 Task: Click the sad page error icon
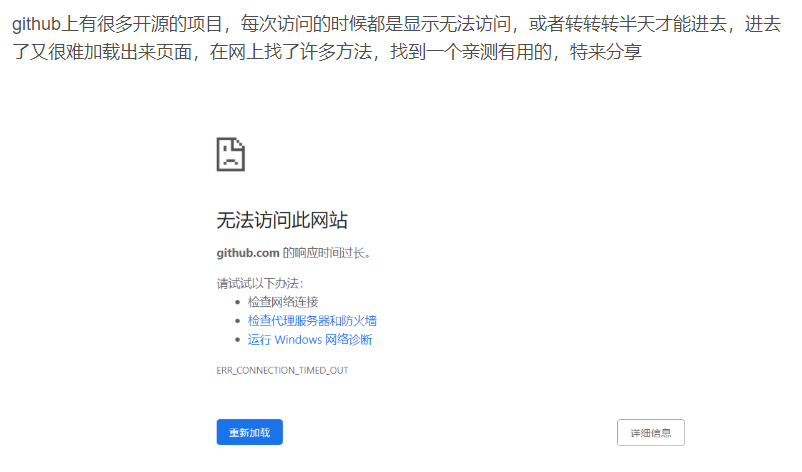click(x=231, y=154)
